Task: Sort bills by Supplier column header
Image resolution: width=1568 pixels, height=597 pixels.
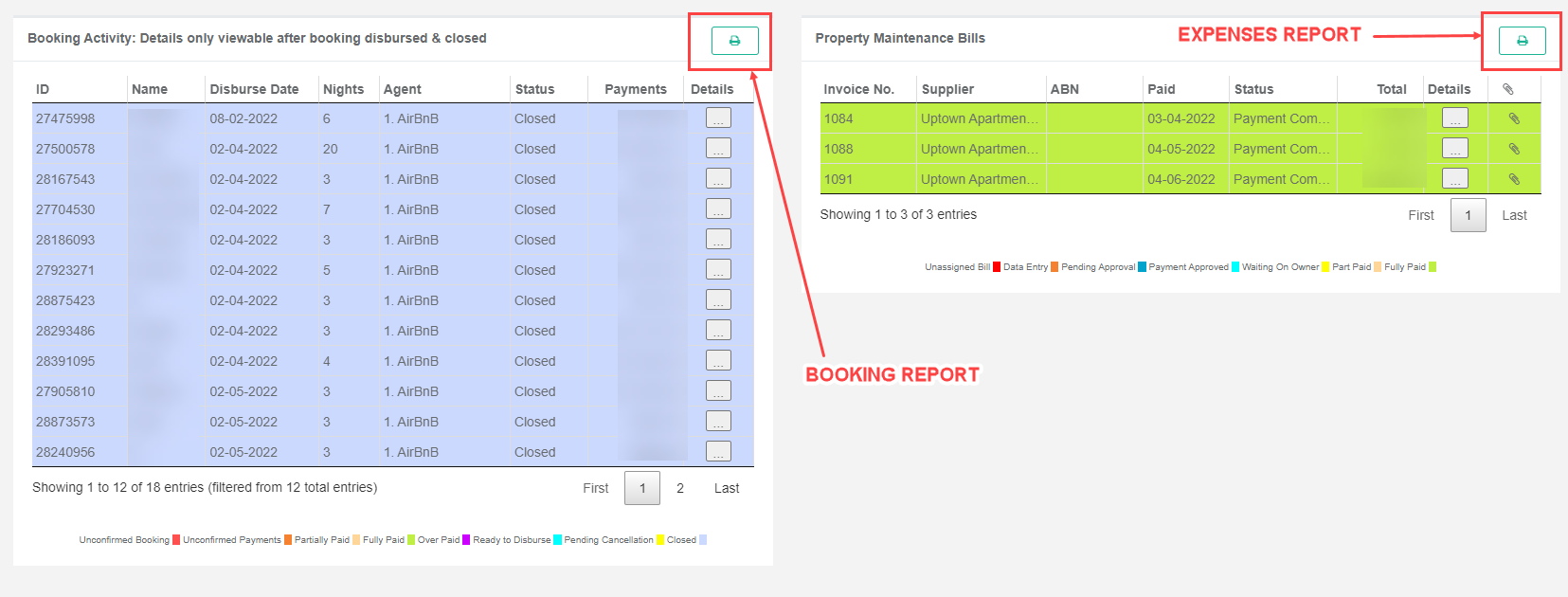Action: [947, 89]
